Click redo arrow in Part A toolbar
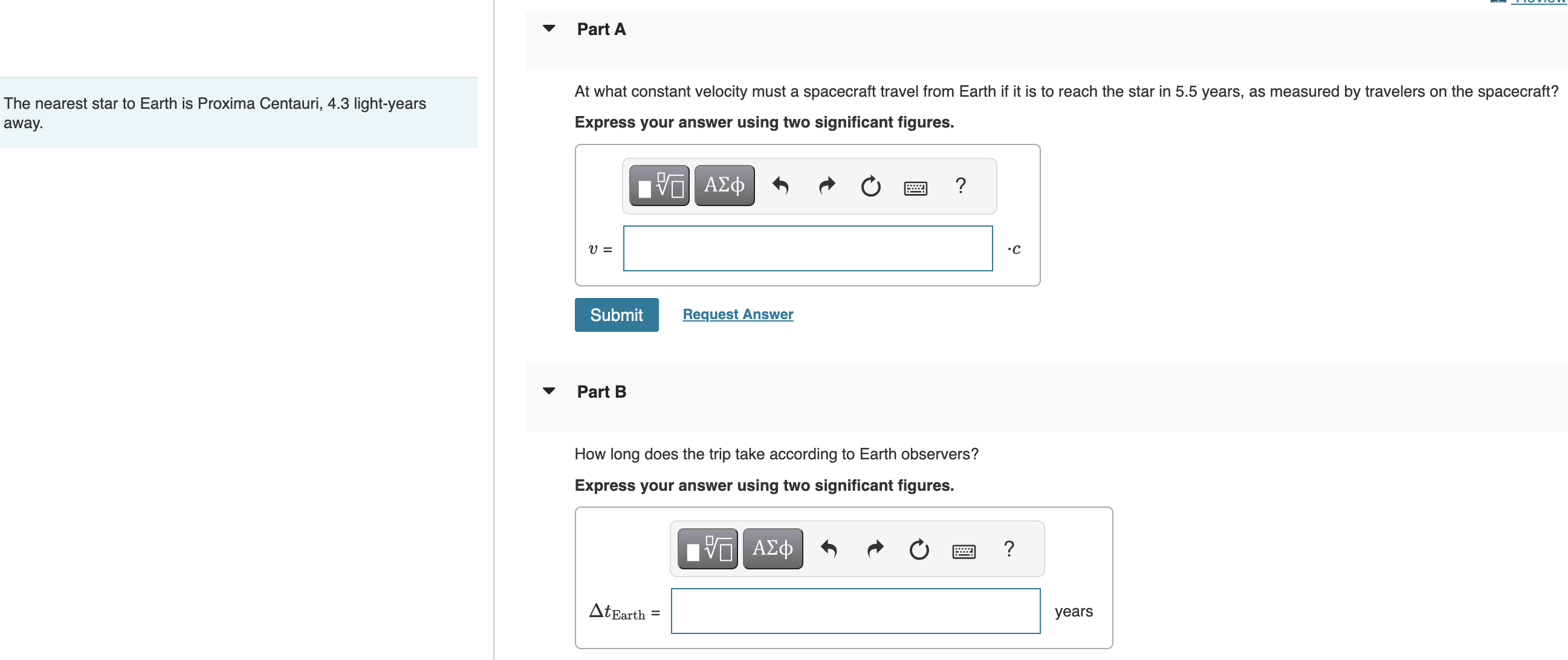The height and width of the screenshot is (660, 1568). pyautogui.click(x=826, y=185)
